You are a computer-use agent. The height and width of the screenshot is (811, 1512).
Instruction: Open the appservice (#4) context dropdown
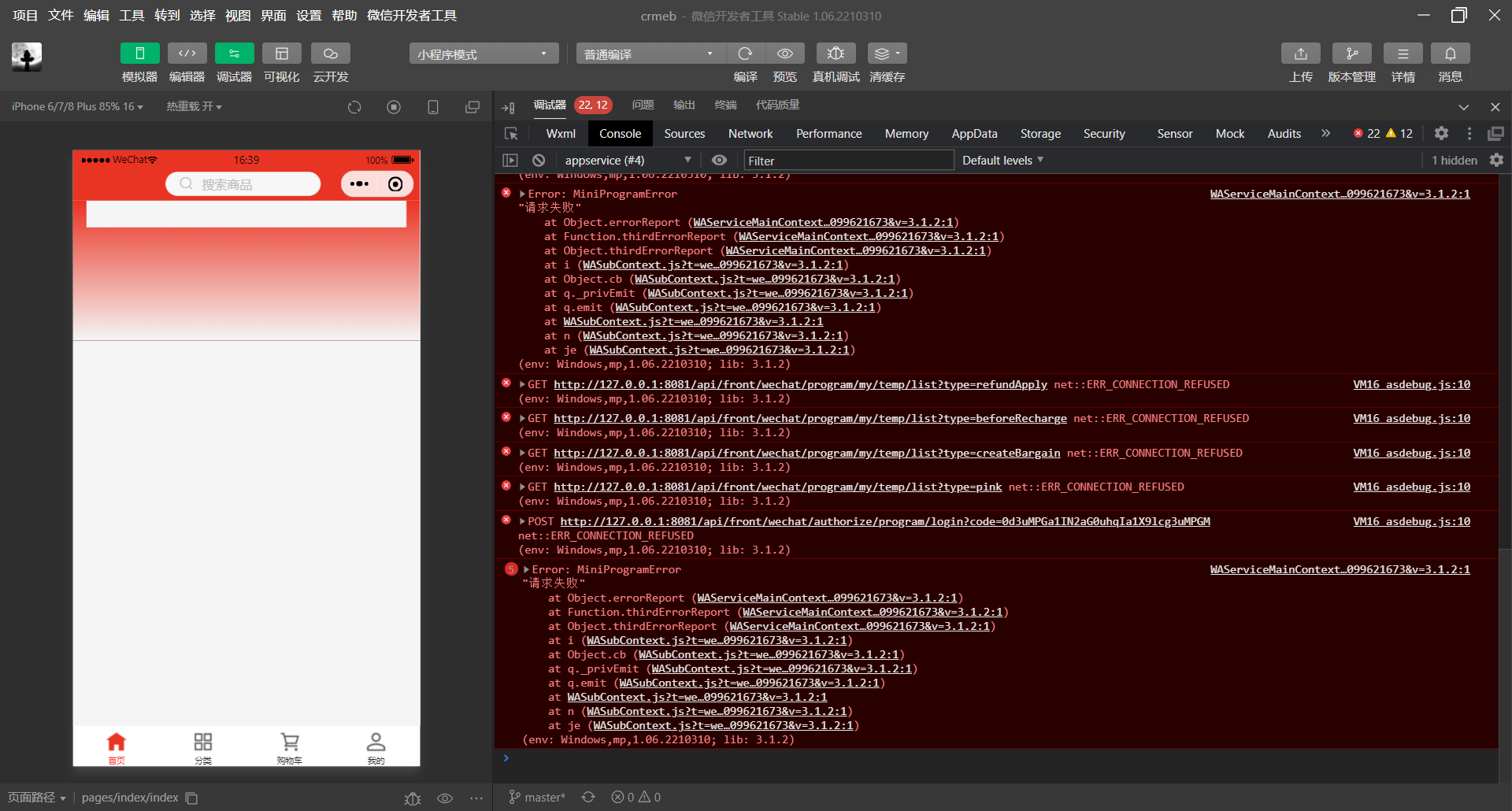[x=628, y=160]
